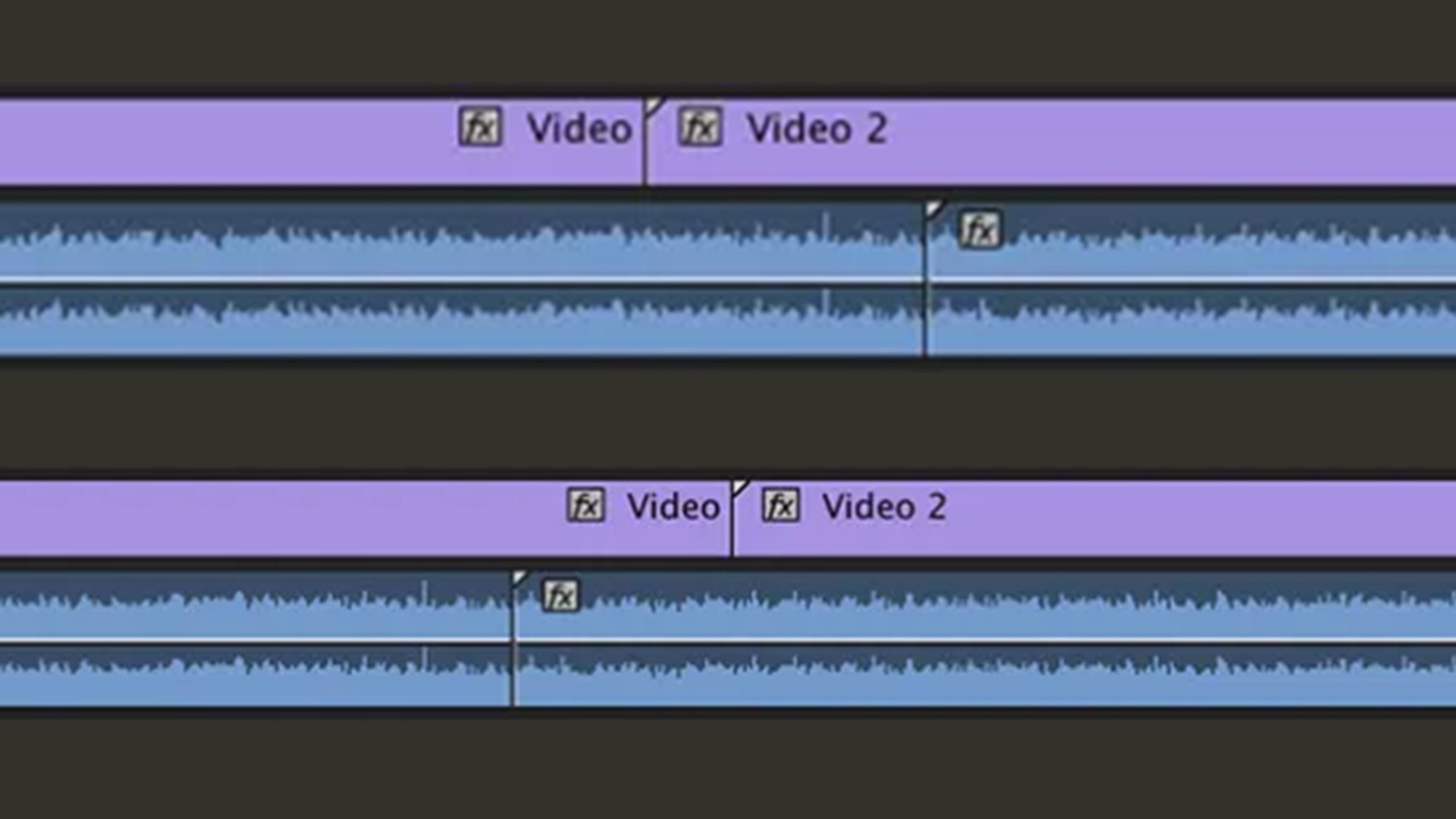Select edit point between upper Video and Video 2
Screen dimensions: 1456x819
point(645,142)
